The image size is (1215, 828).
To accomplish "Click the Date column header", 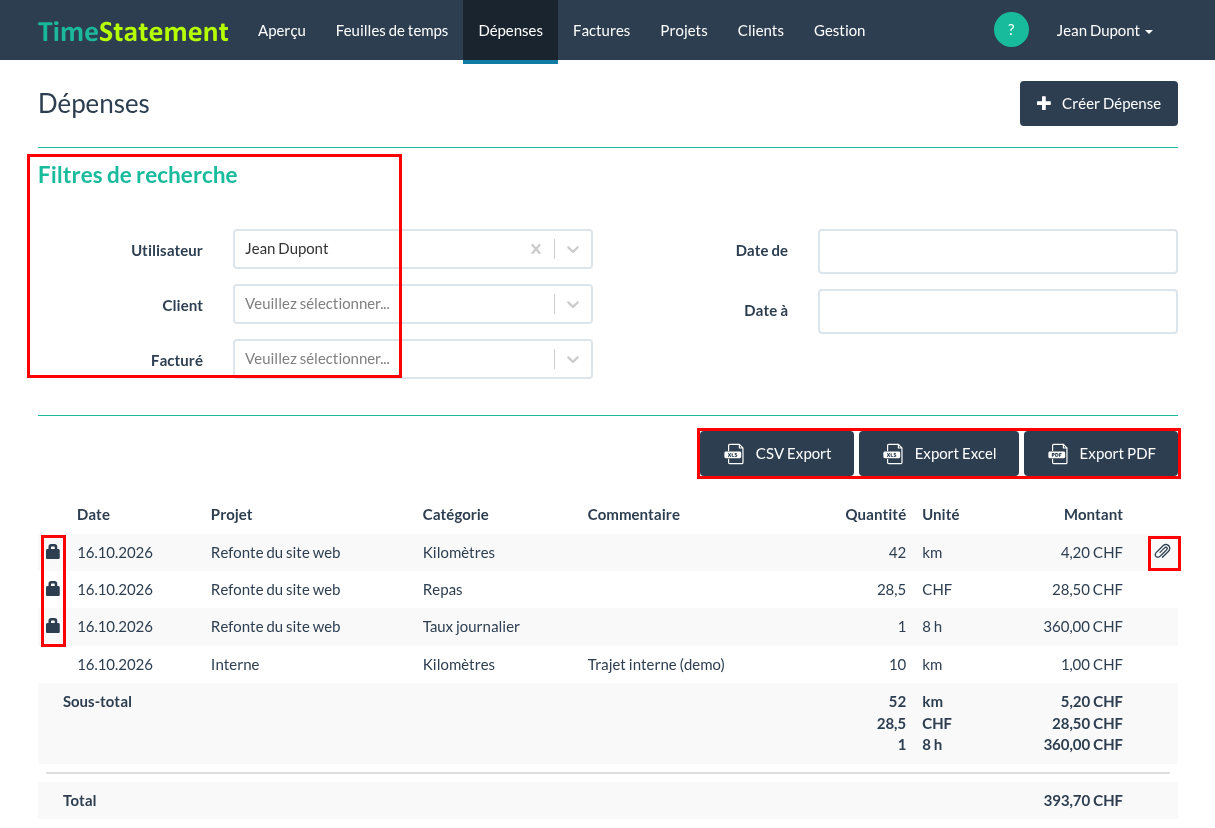I will (x=94, y=515).
